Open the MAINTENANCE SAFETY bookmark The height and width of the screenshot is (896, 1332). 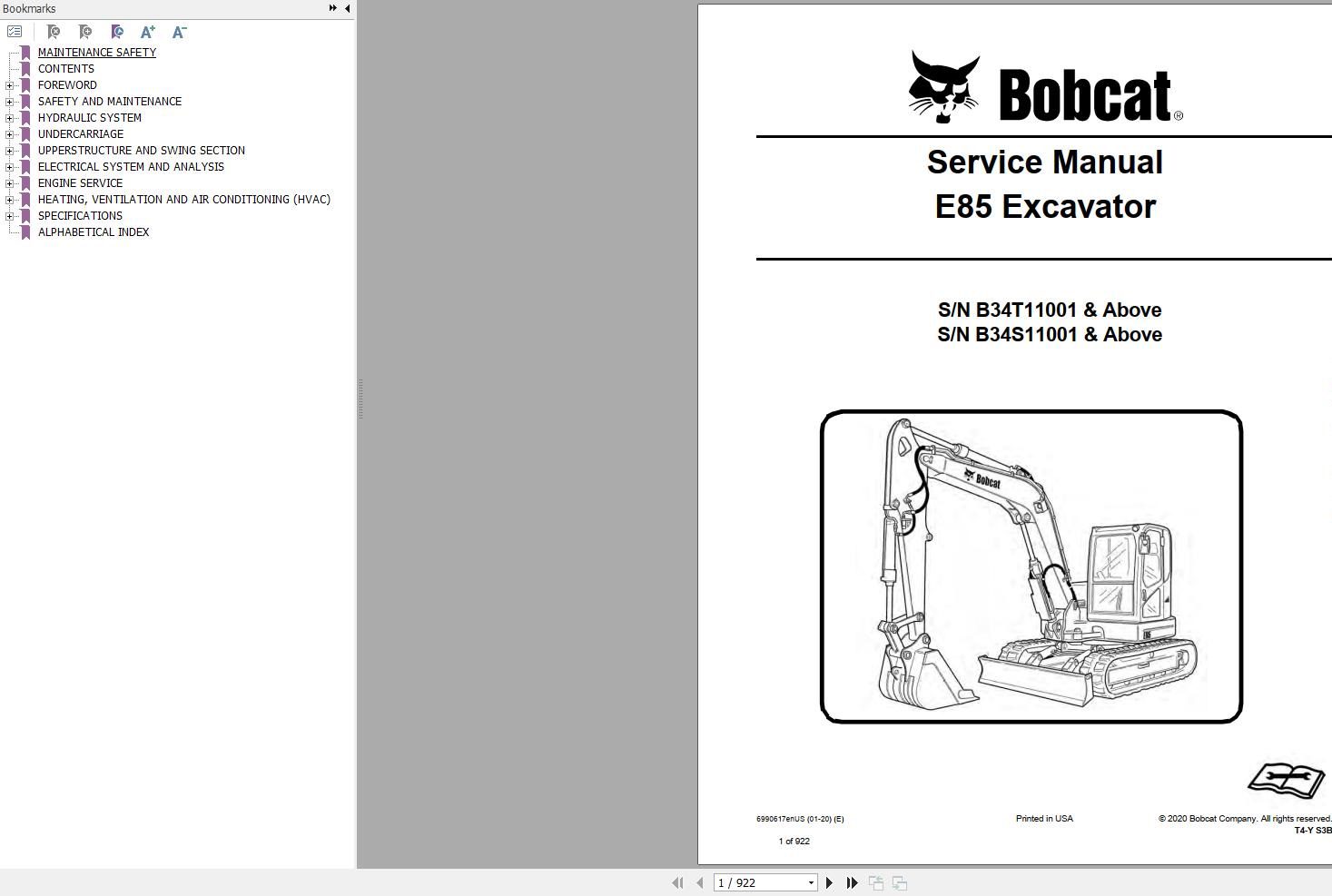(96, 52)
